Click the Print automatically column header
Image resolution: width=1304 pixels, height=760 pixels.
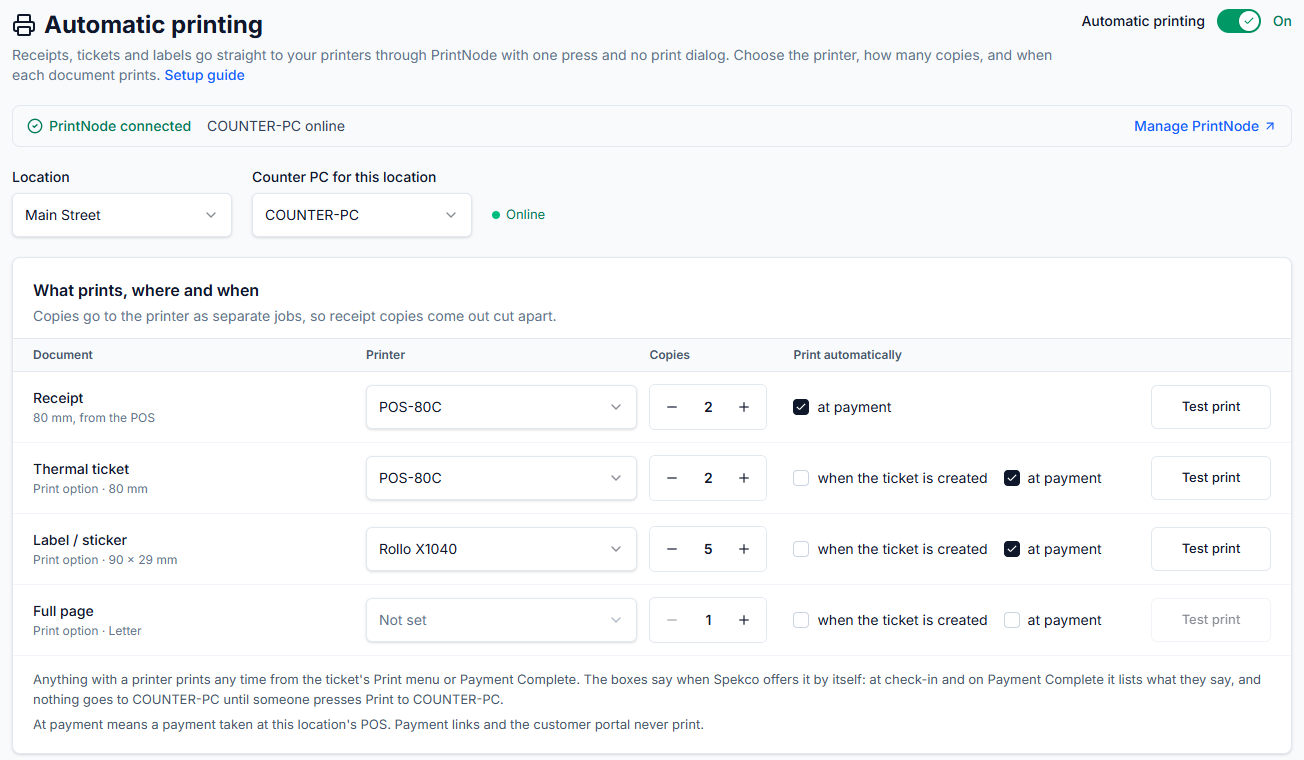coord(848,355)
